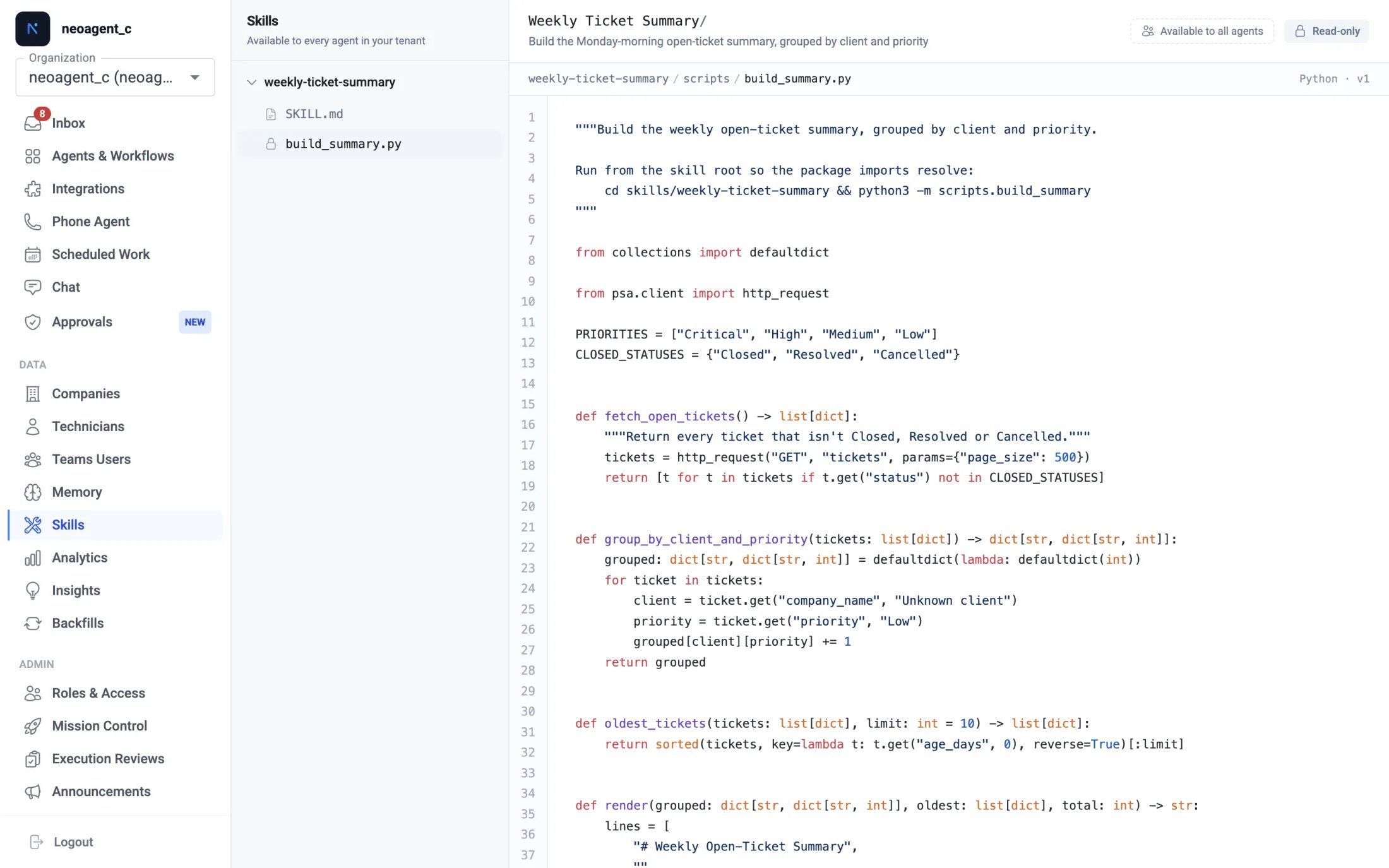The height and width of the screenshot is (868, 1389).
Task: Click the Analytics bar chart icon
Action: (33, 558)
